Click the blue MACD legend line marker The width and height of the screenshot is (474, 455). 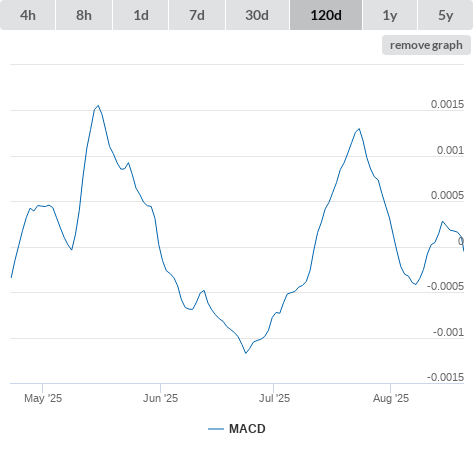pos(216,429)
